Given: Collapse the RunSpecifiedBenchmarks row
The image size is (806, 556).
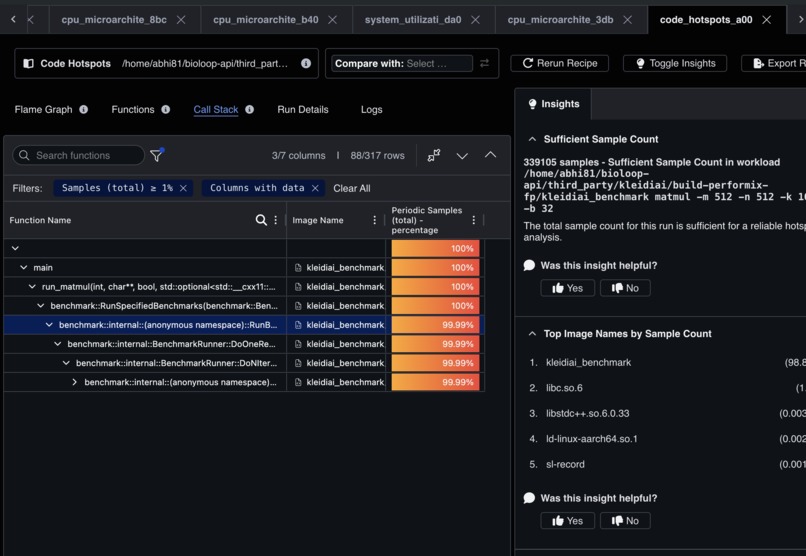Looking at the screenshot, I should [x=41, y=306].
